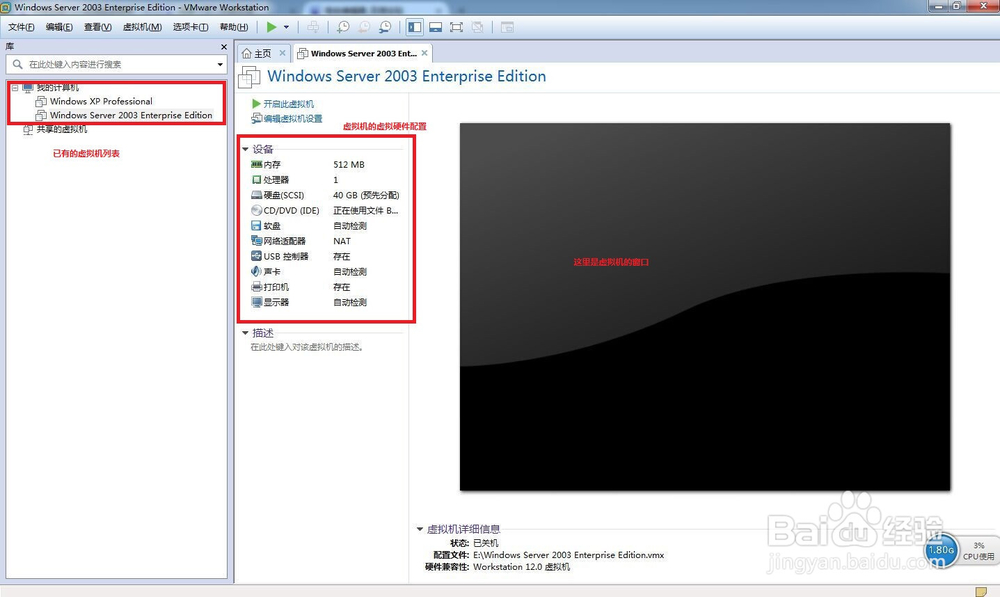
Task: Click the take snapshot clock toolbar icon
Action: tap(345, 27)
